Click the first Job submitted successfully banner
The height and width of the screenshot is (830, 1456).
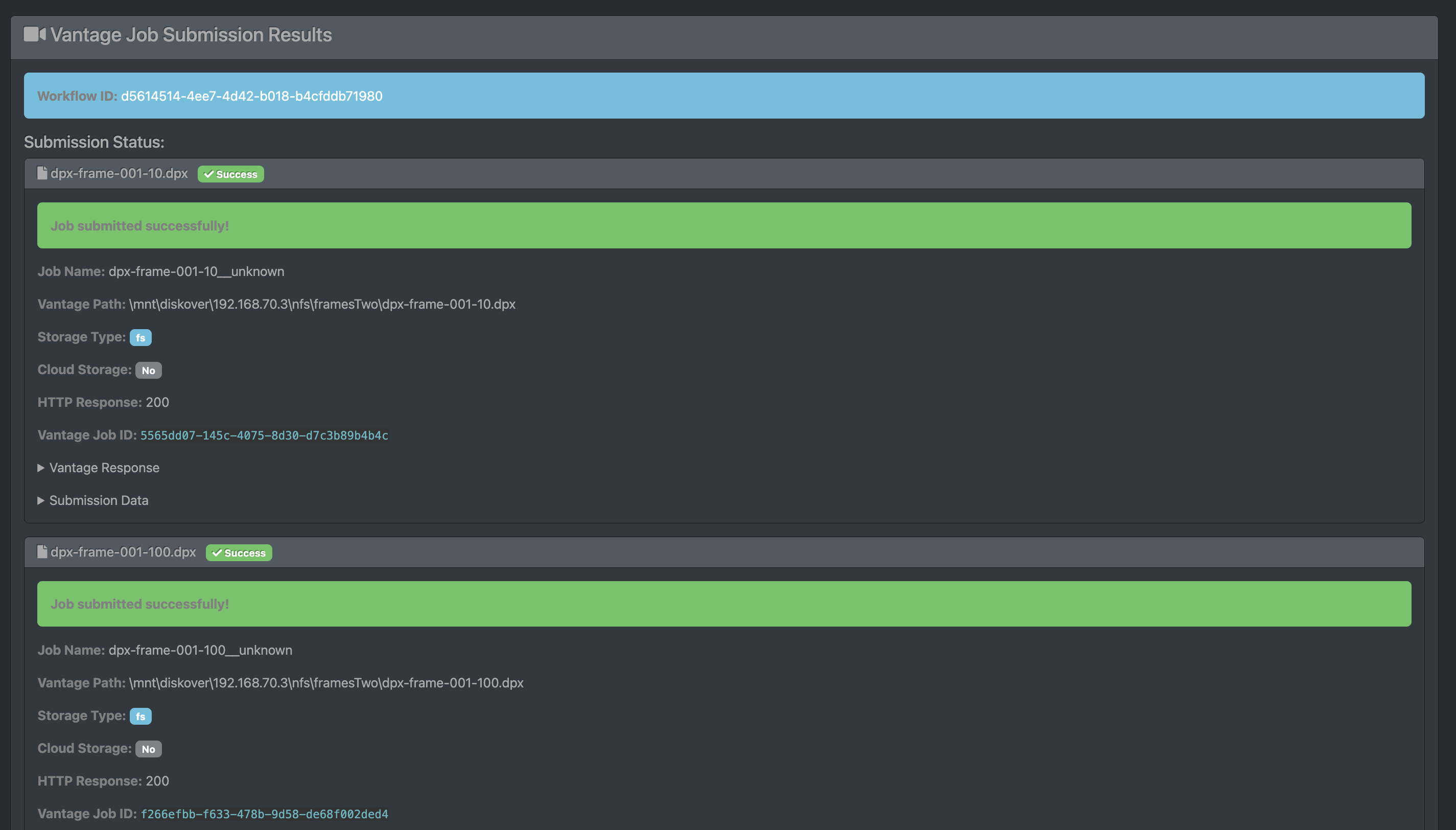click(x=724, y=225)
